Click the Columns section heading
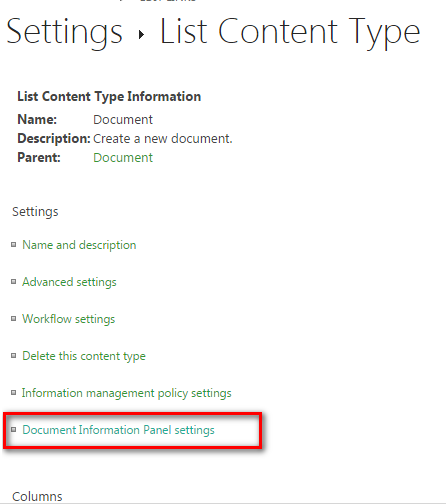The height and width of the screenshot is (504, 446). pyautogui.click(x=37, y=497)
